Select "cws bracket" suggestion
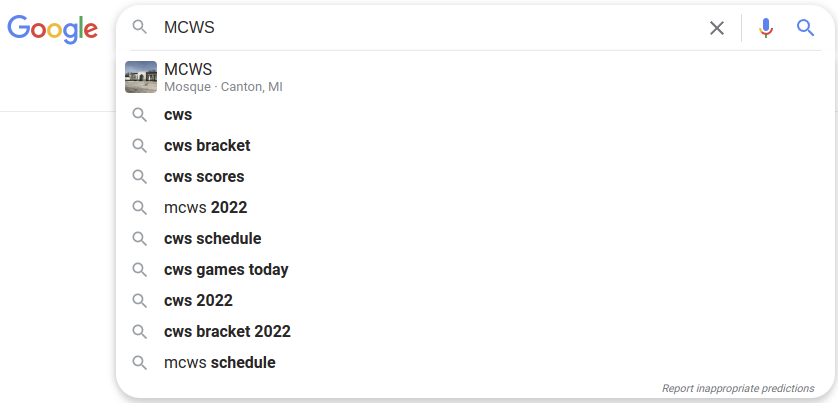 point(207,146)
